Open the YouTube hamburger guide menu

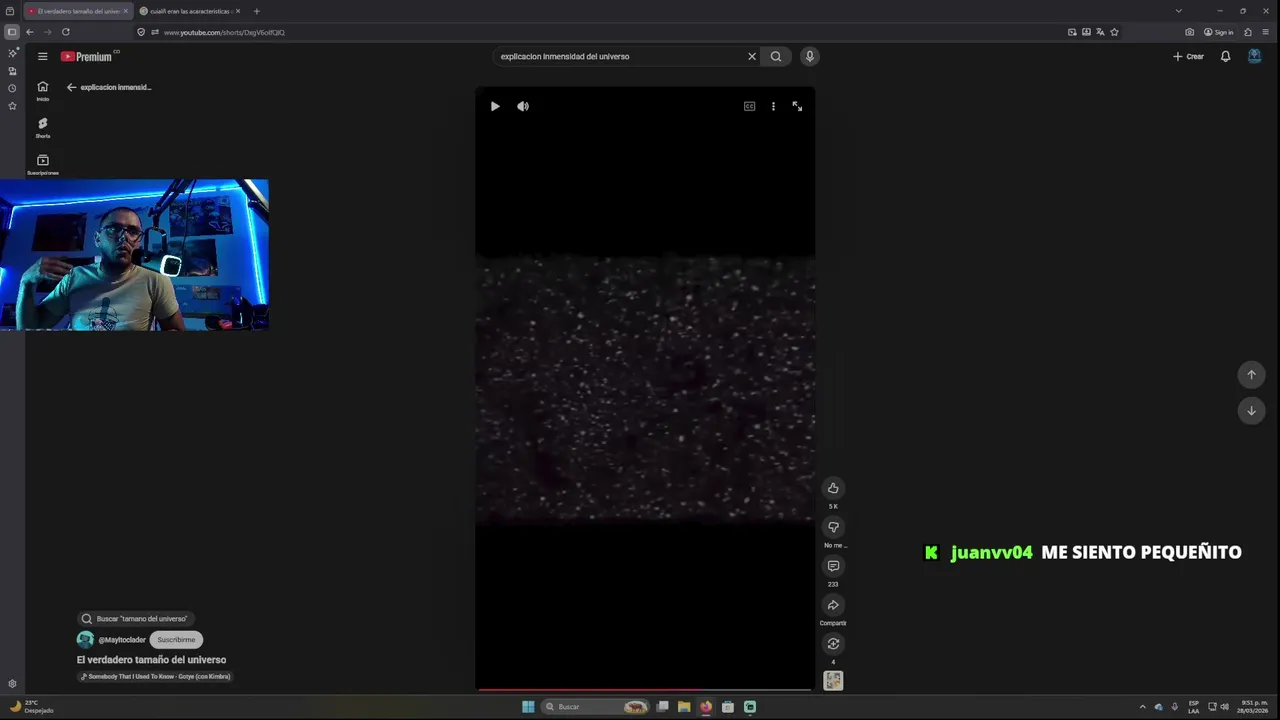(x=43, y=57)
